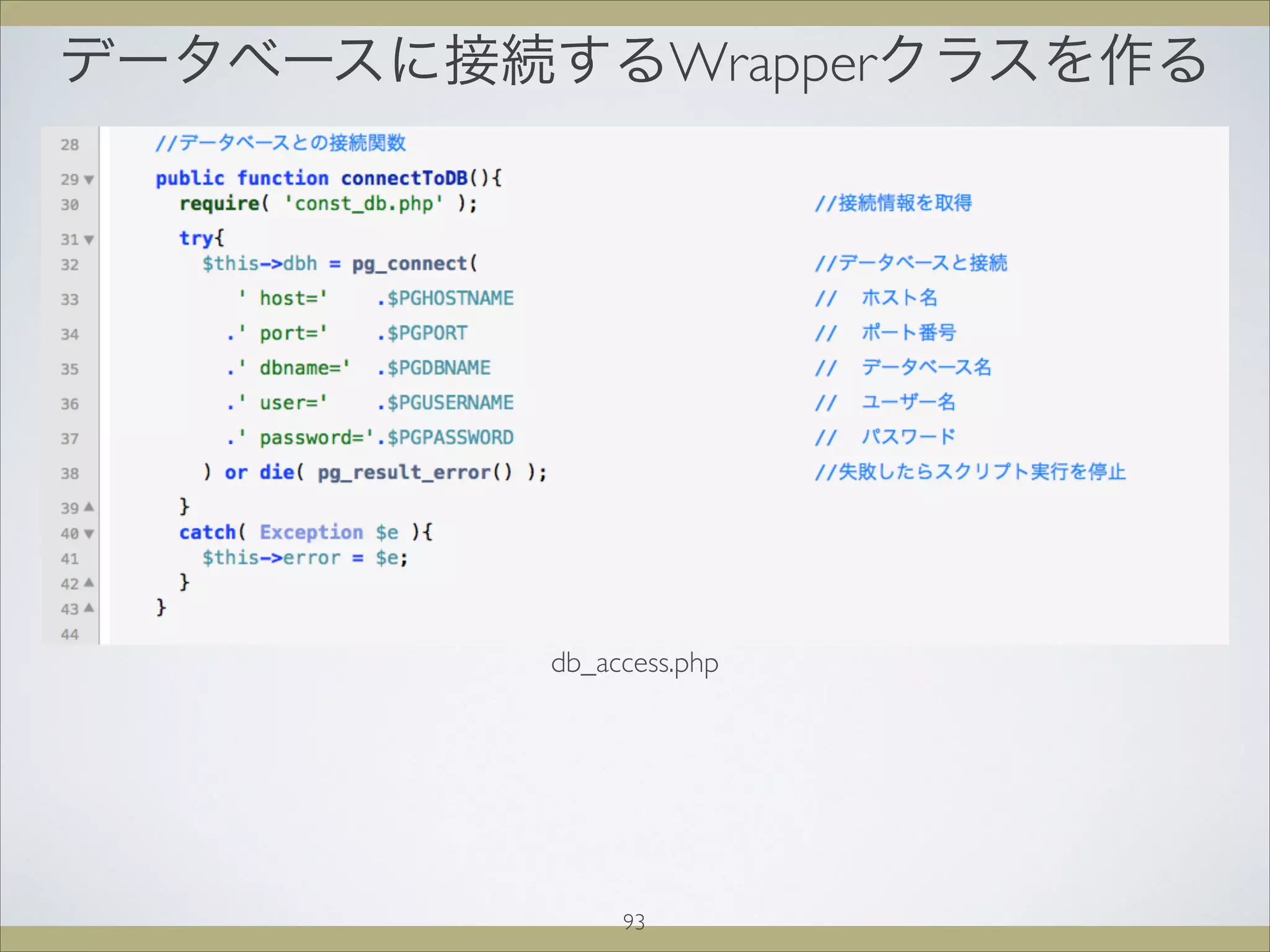Collapse the try block fold arrow at line 31
This screenshot has width=1270, height=952.
coord(89,240)
